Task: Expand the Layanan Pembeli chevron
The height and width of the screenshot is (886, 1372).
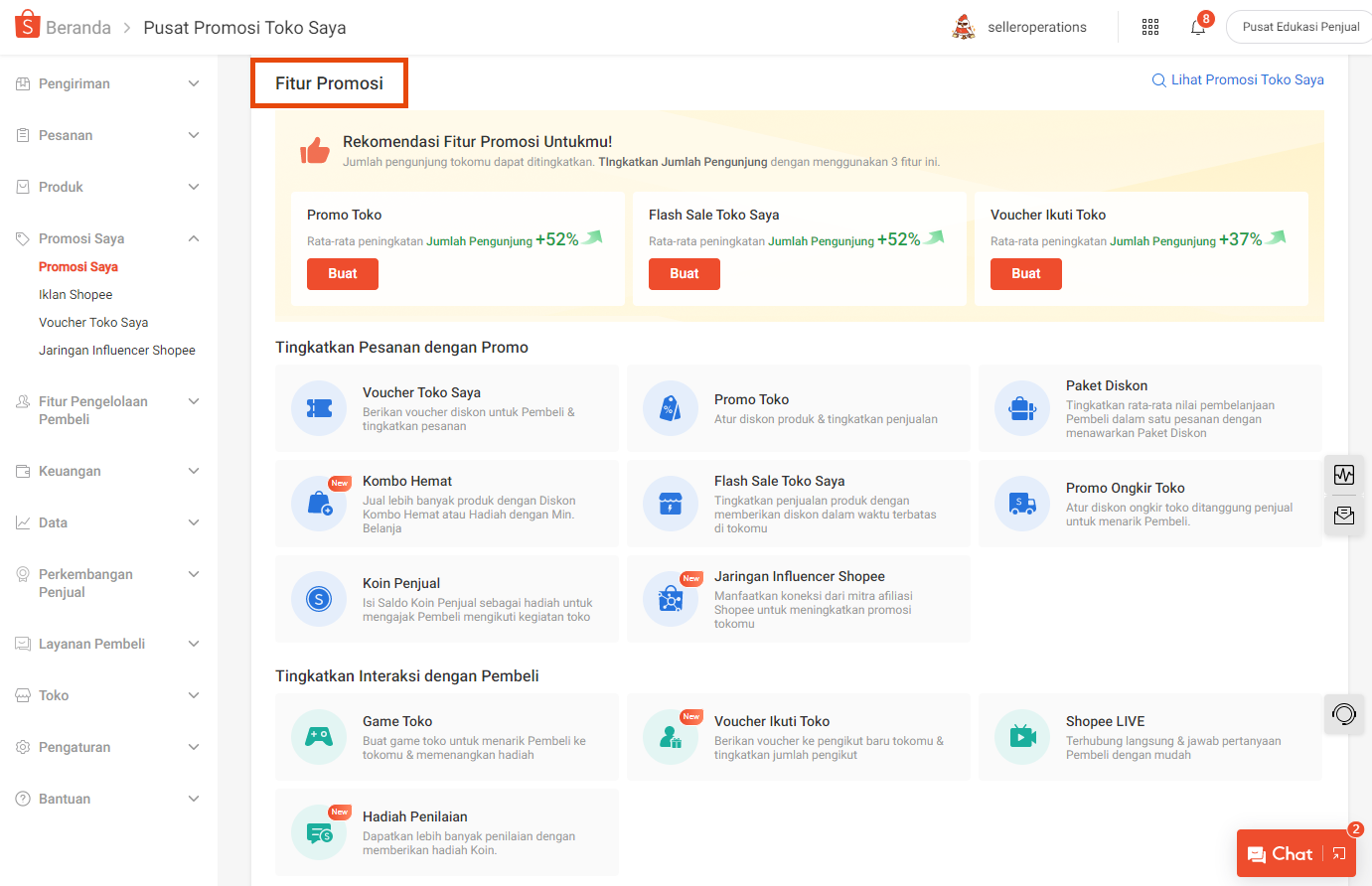Action: point(194,644)
